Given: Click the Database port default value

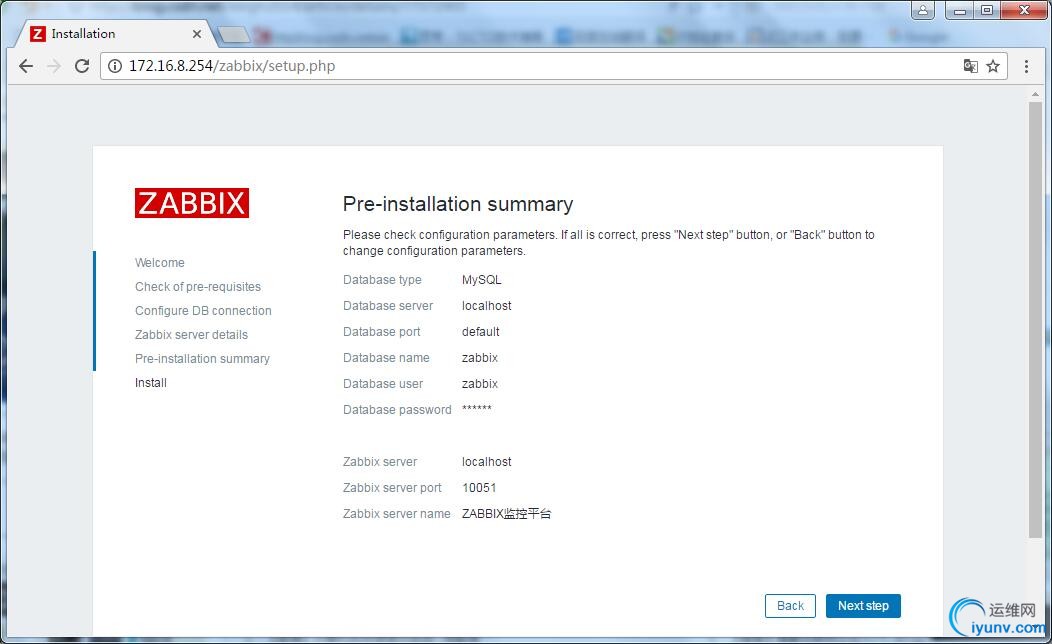Looking at the screenshot, I should (480, 332).
